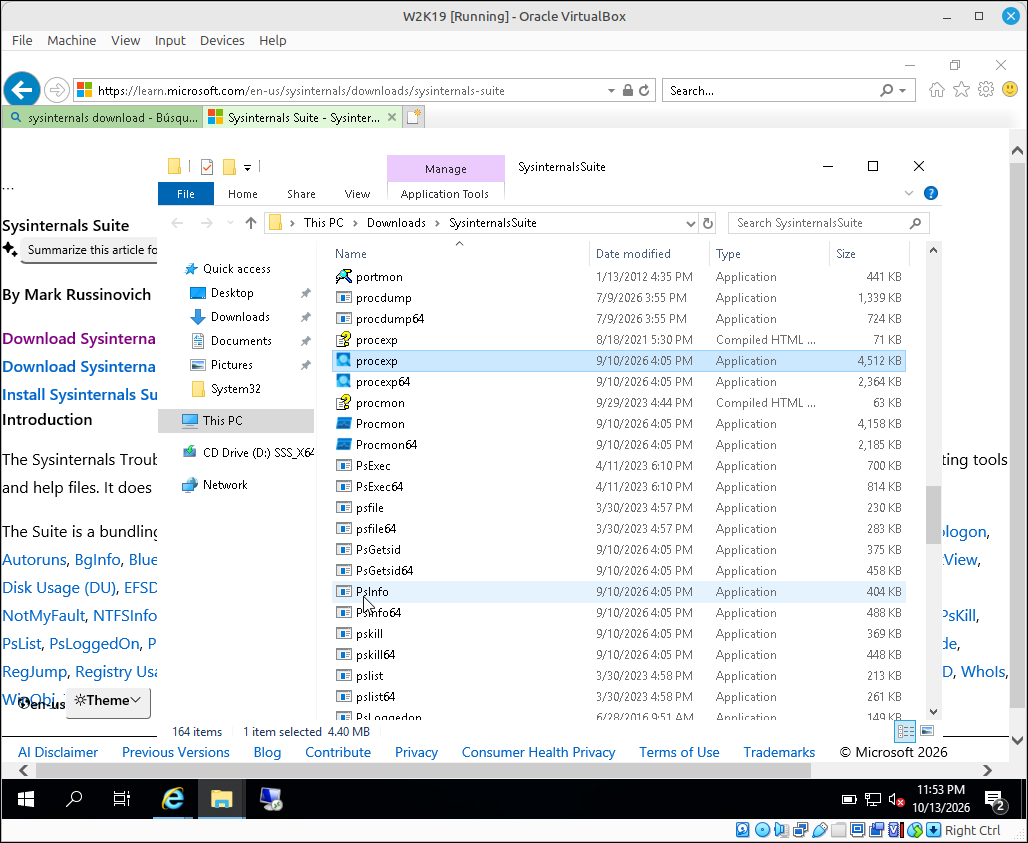Click the pskill file name
Image resolution: width=1028 pixels, height=843 pixels.
(x=369, y=633)
